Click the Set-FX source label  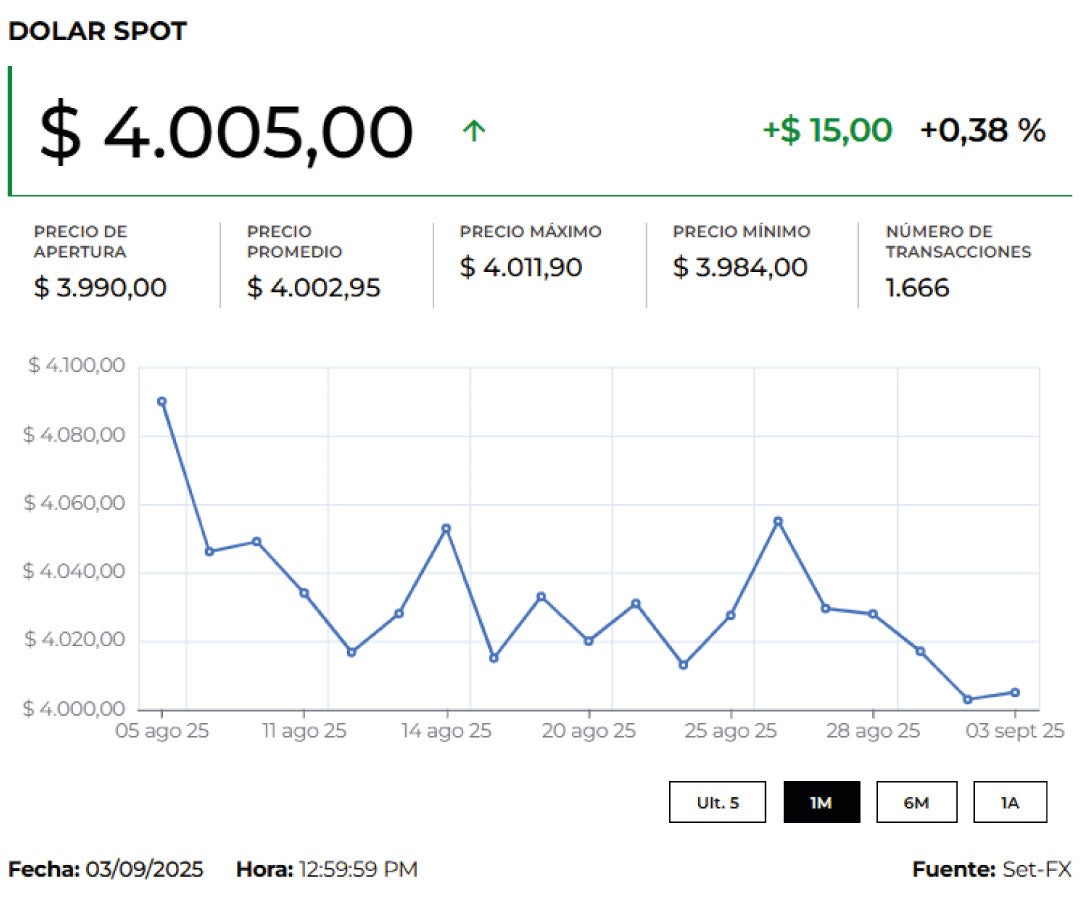pos(1036,869)
